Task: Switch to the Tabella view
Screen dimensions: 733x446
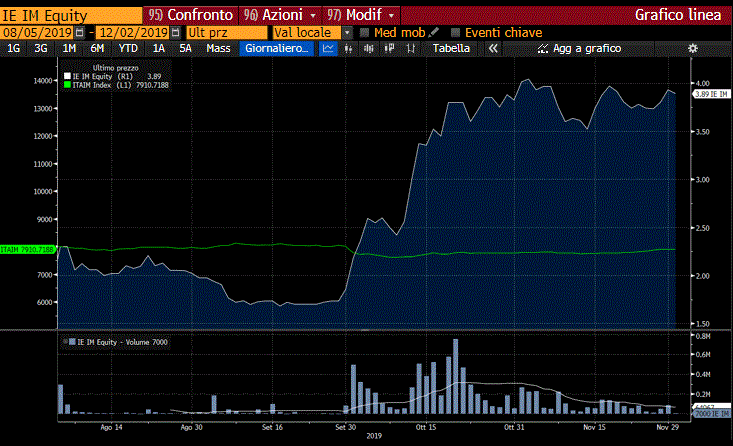Action: [x=450, y=48]
